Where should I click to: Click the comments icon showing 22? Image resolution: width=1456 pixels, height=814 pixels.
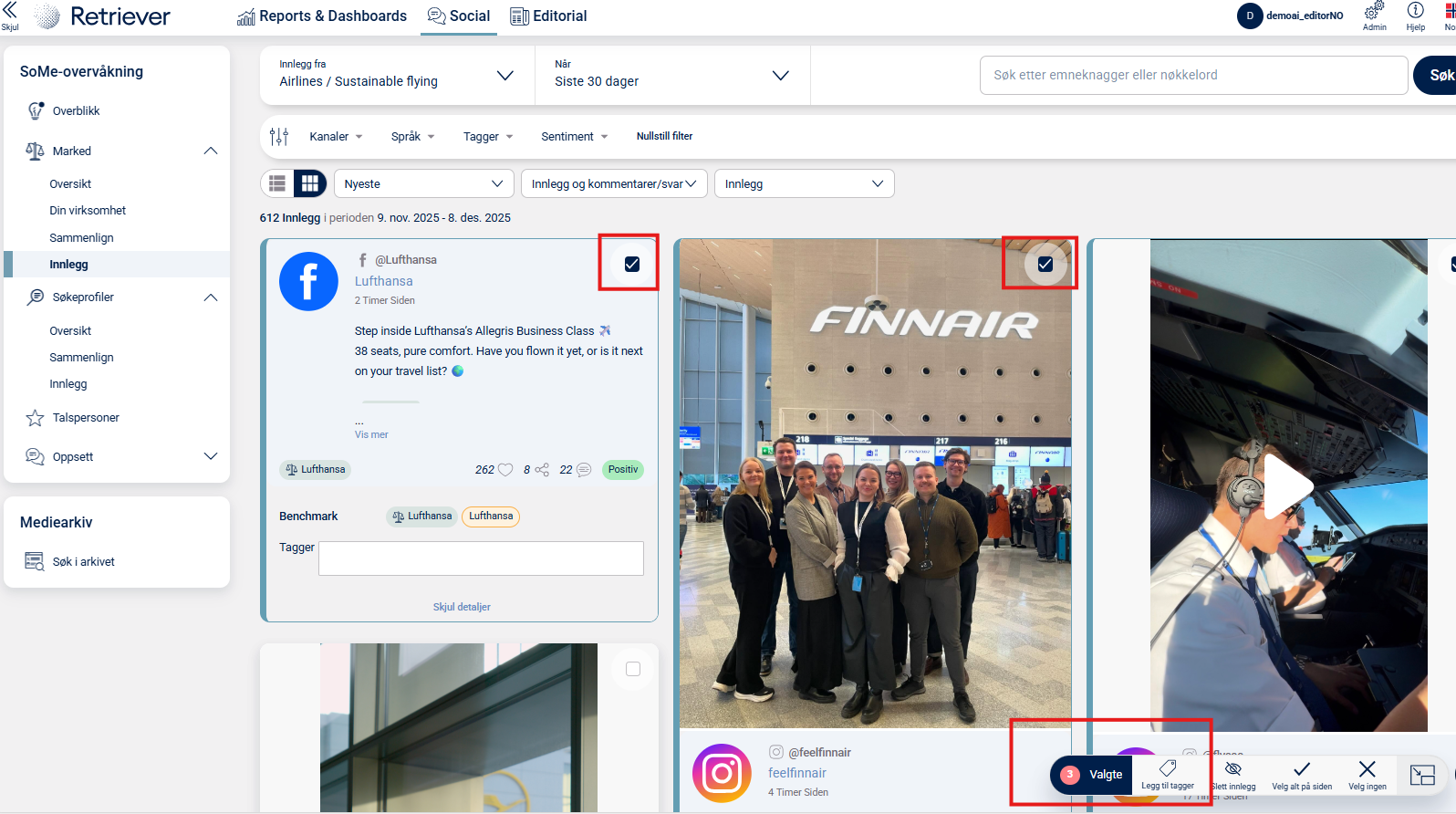[584, 470]
